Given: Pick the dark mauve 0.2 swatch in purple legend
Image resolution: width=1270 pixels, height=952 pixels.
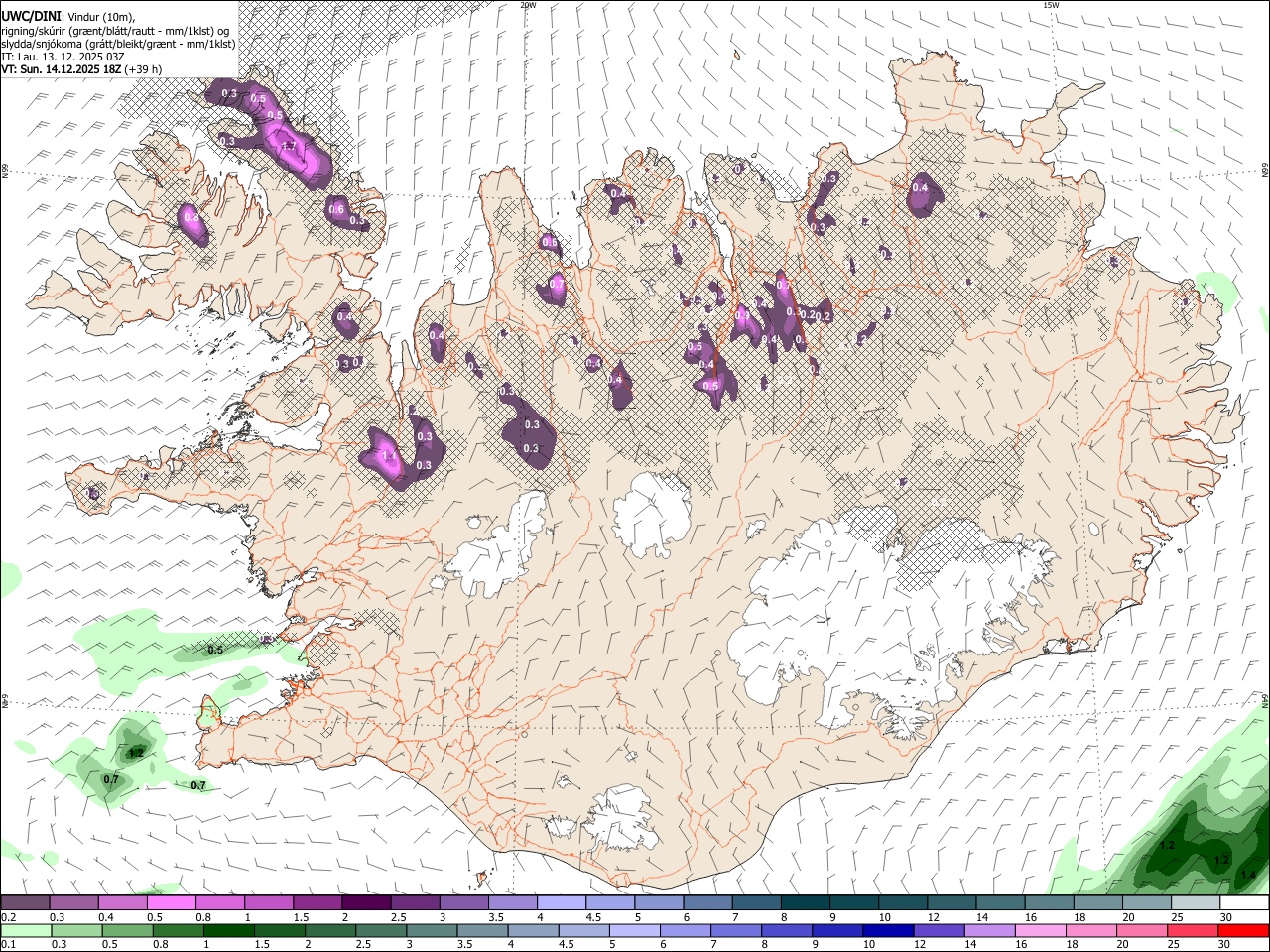Looking at the screenshot, I should pyautogui.click(x=25, y=903).
